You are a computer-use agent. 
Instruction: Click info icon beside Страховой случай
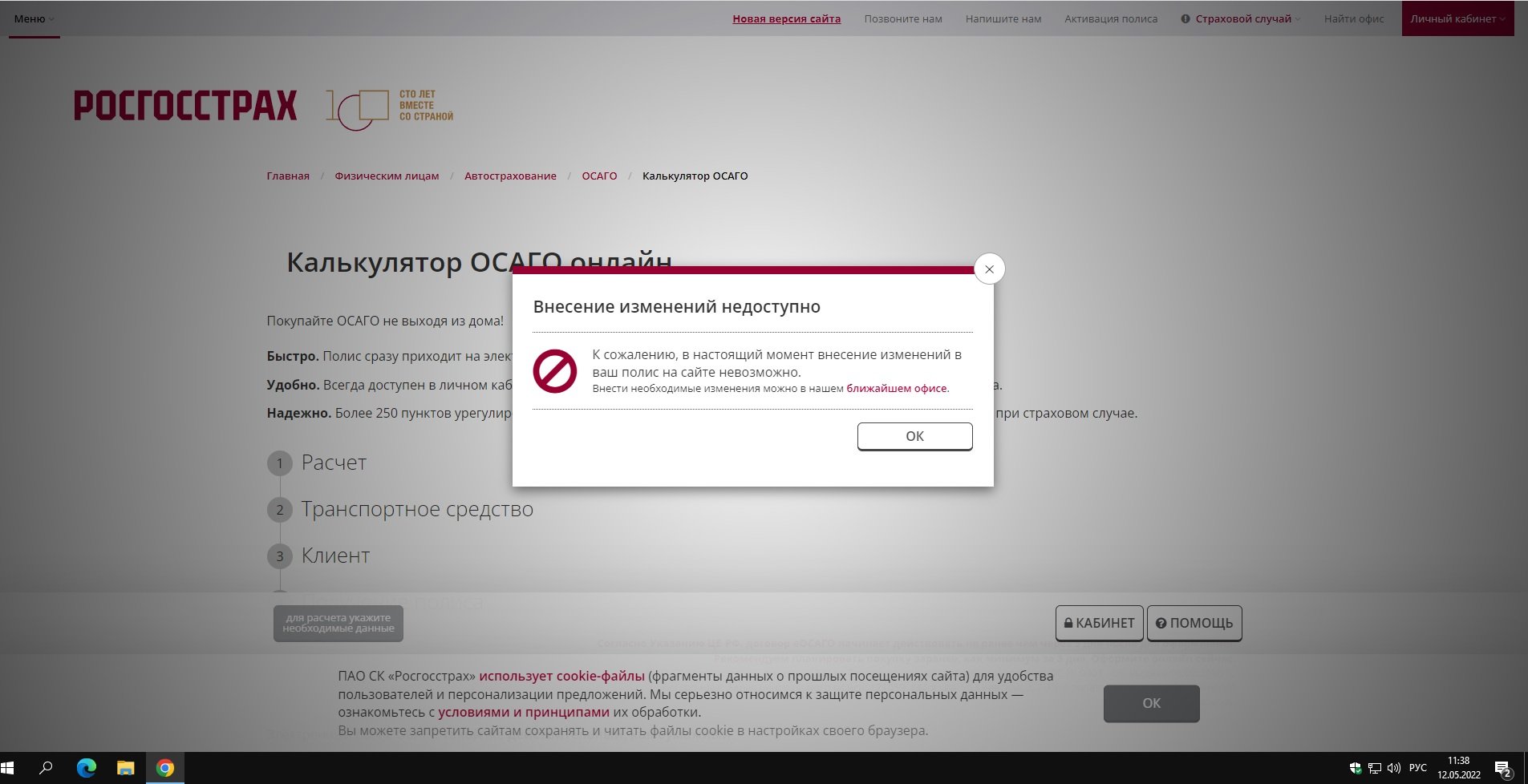pos(1186,18)
